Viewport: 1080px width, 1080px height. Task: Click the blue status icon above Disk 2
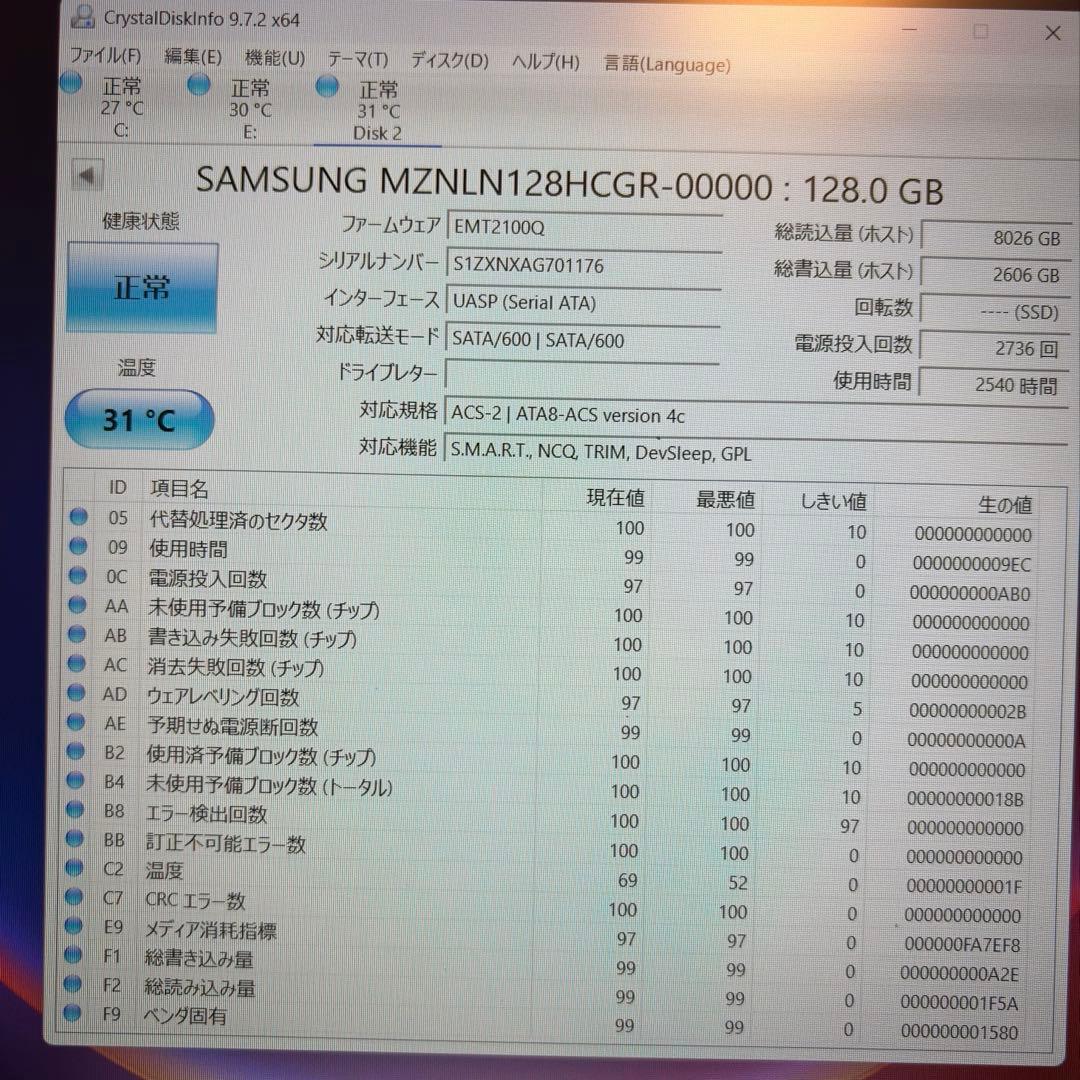pos(327,87)
